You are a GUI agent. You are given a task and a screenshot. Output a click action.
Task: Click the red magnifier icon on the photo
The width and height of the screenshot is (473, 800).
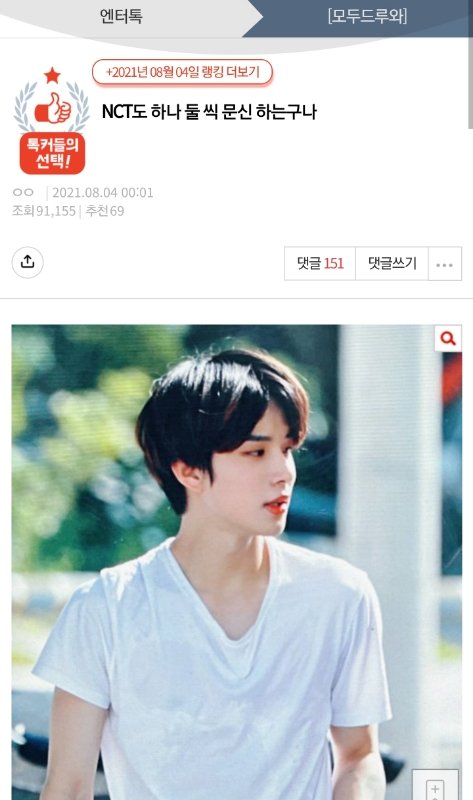pyautogui.click(x=448, y=338)
